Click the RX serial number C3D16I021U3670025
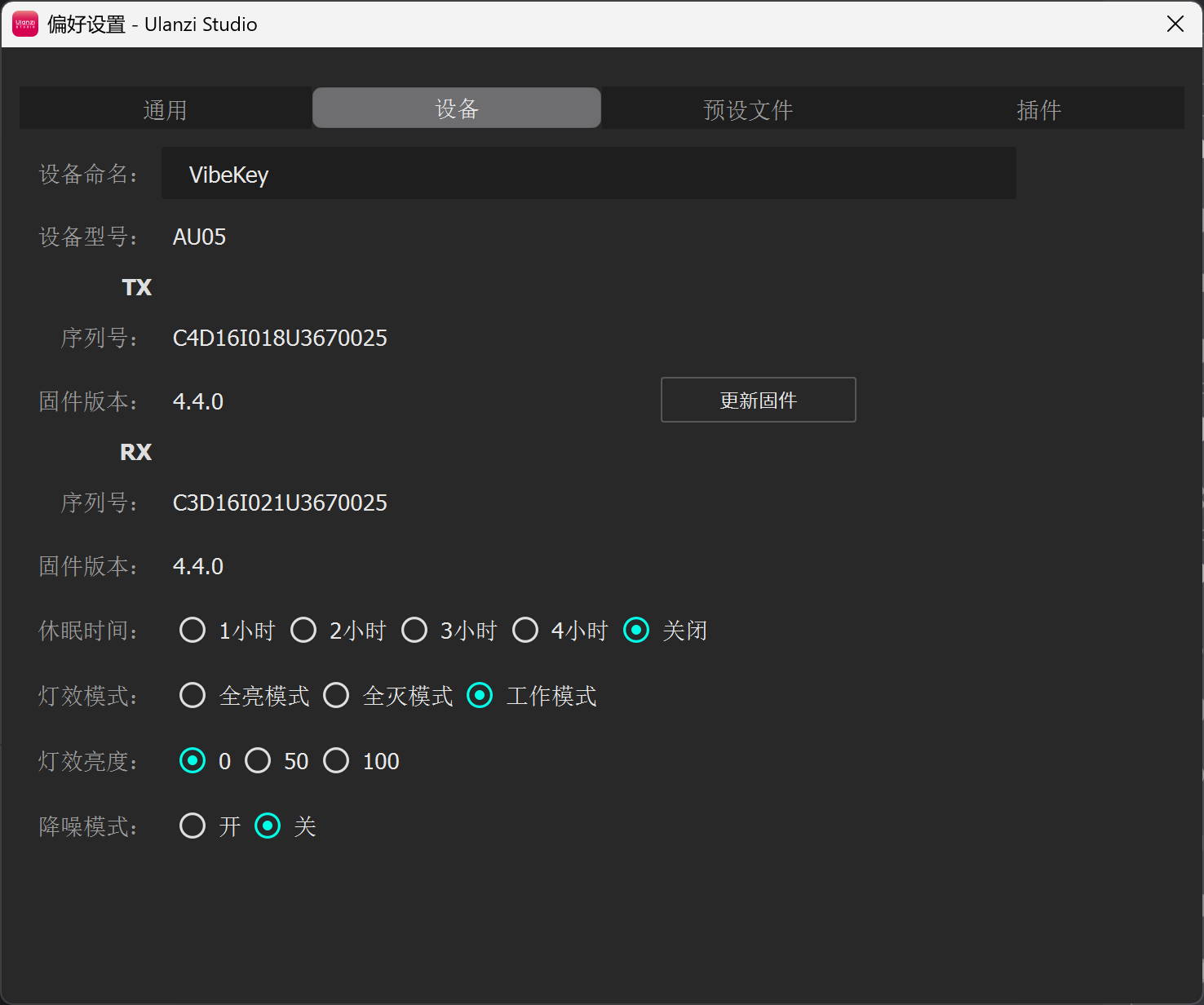The width and height of the screenshot is (1204, 1005). click(280, 502)
